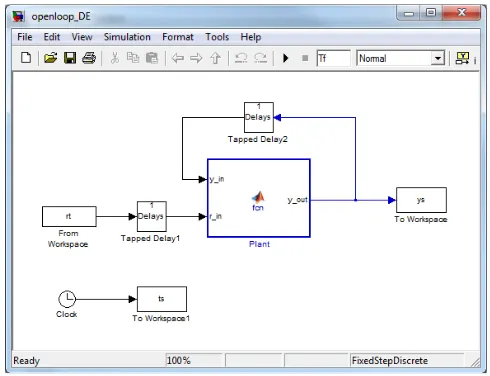Save the model using the floppy disk icon

pyautogui.click(x=70, y=58)
